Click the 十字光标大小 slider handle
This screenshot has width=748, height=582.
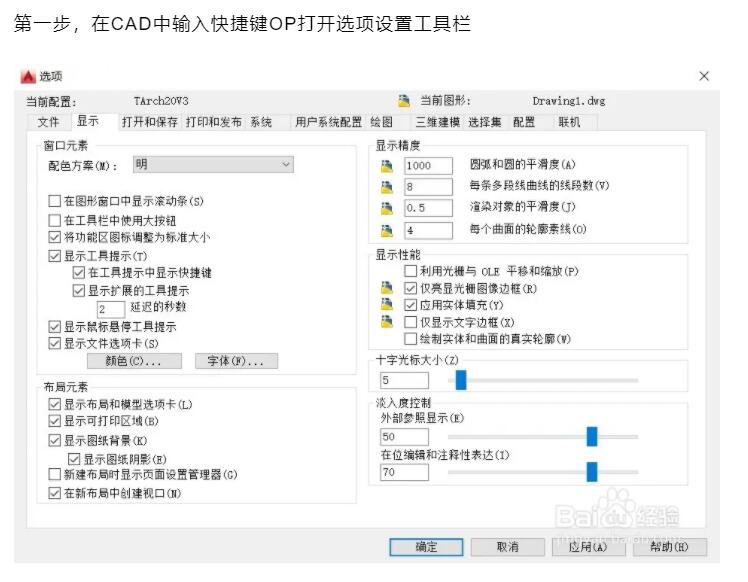pyautogui.click(x=461, y=380)
